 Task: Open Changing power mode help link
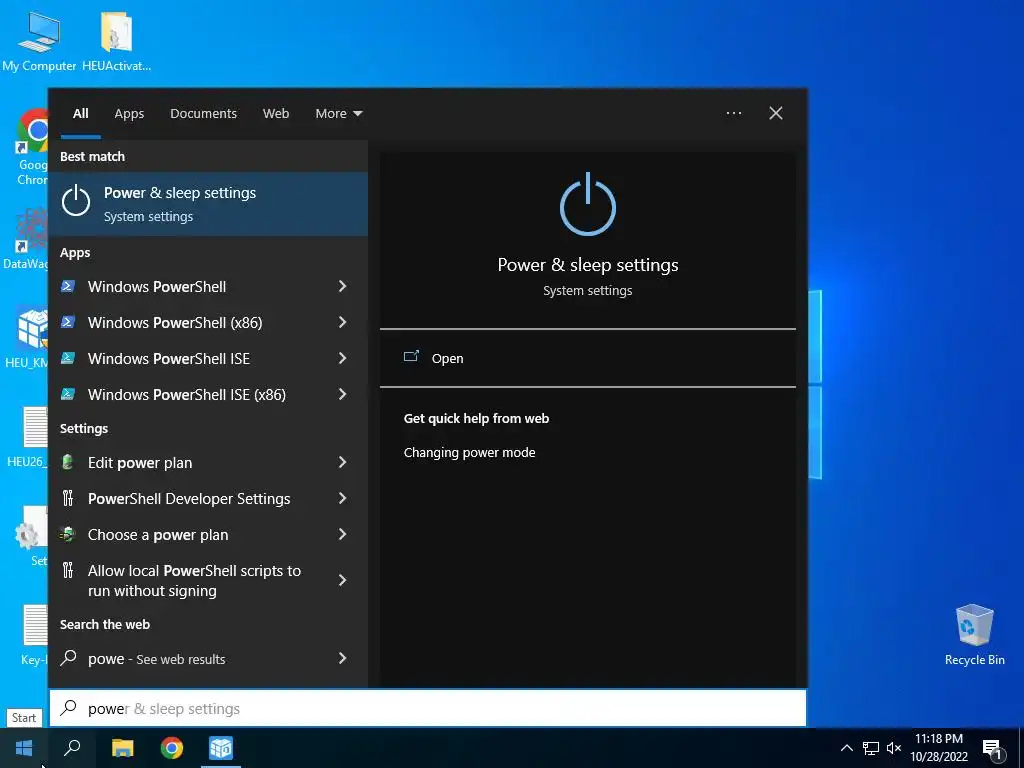coord(470,453)
